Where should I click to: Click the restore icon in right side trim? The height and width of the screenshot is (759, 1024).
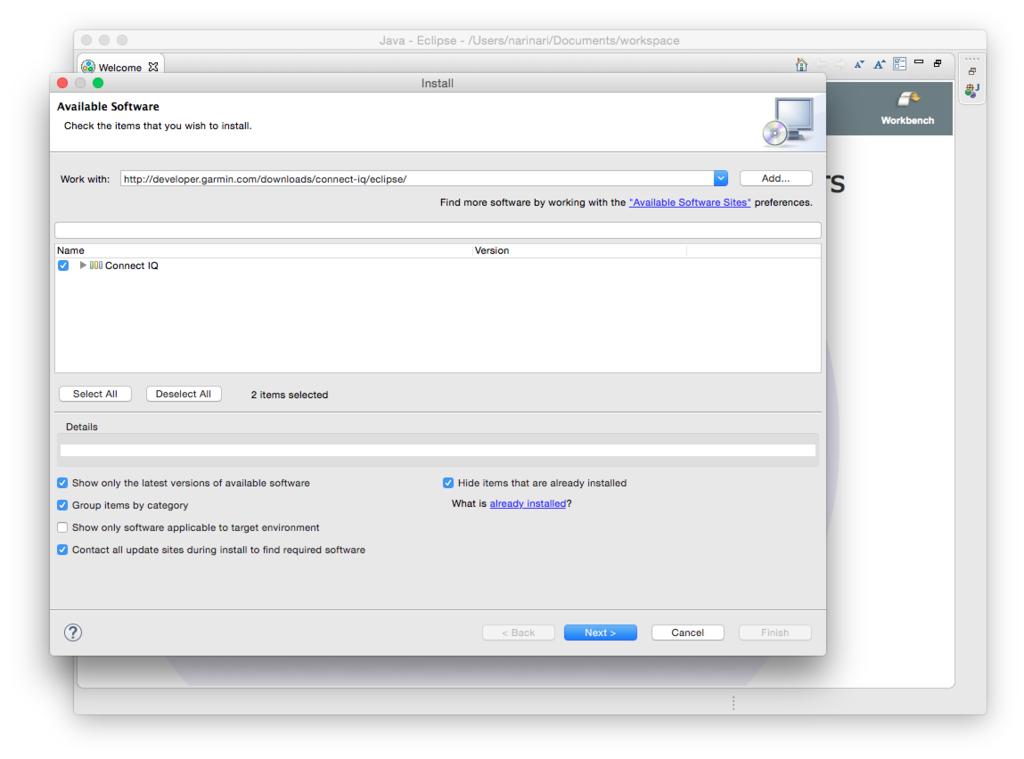972,71
